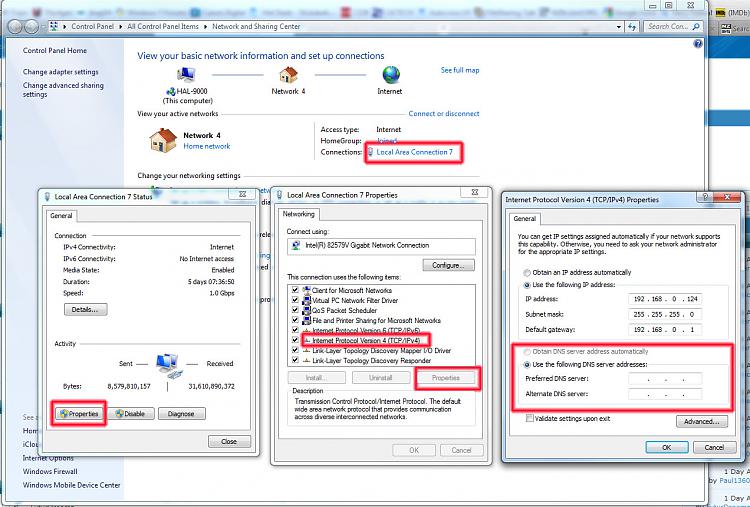Viewport: 750px width, 507px height.
Task: Click Properties button in Status dialog
Action: click(79, 414)
